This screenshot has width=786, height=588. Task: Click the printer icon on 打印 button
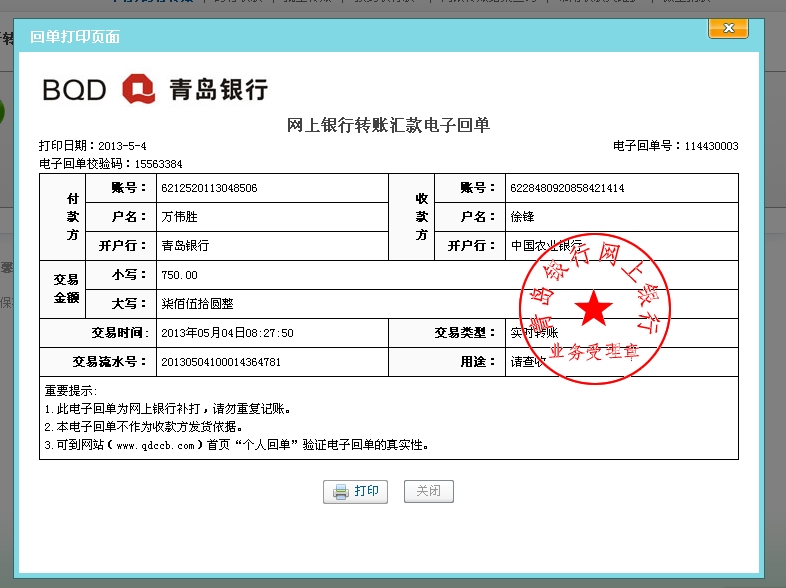pyautogui.click(x=341, y=492)
